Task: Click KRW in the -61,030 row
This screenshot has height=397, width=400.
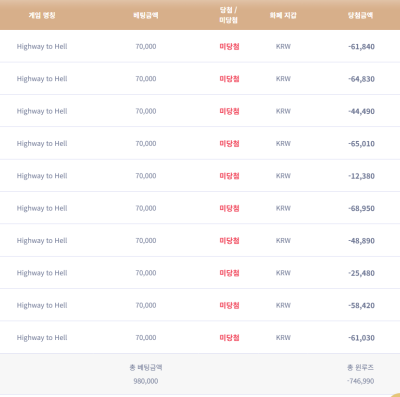Action: pyautogui.click(x=283, y=338)
